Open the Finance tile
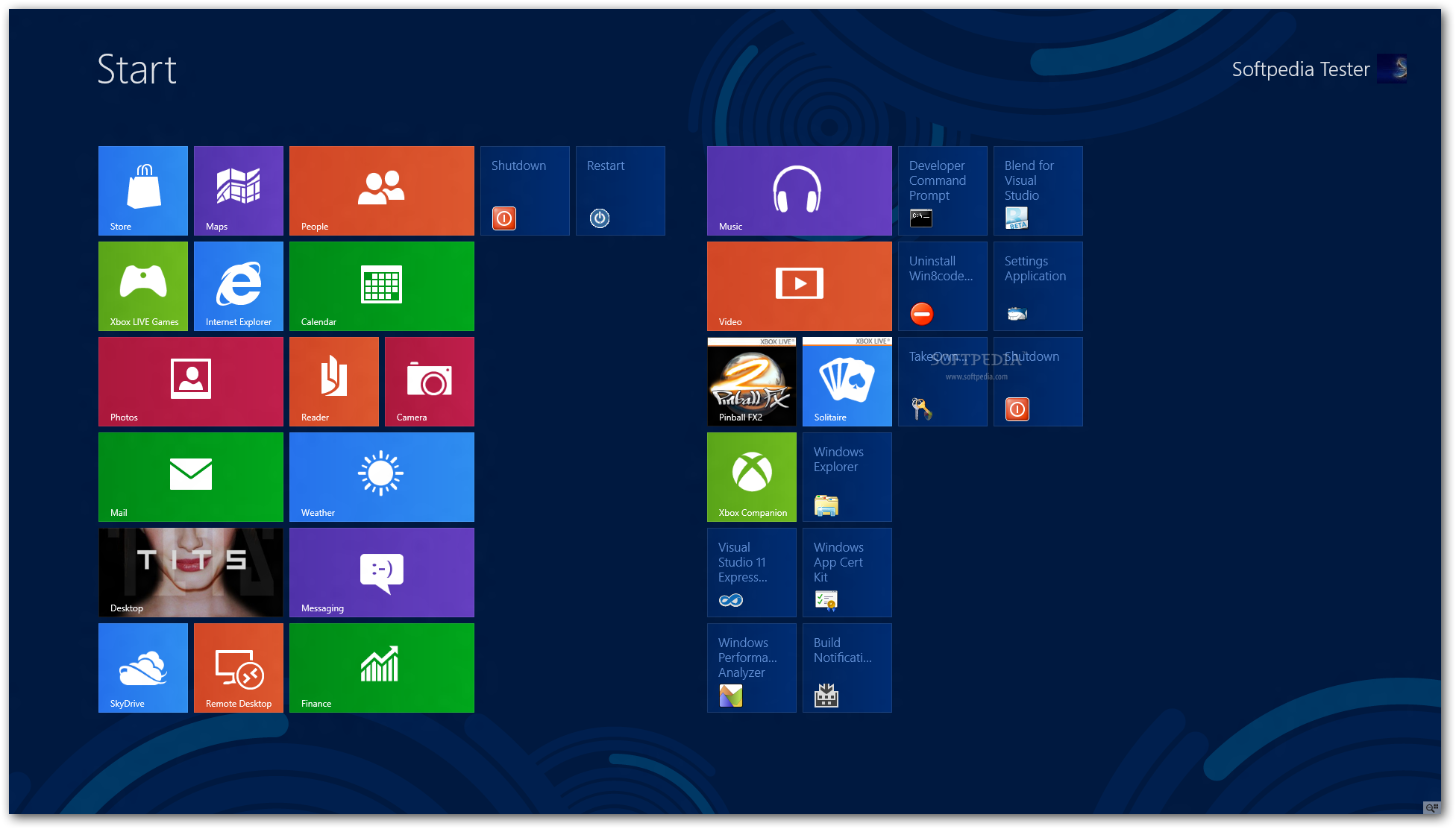The width and height of the screenshot is (1456, 829). coord(382,668)
